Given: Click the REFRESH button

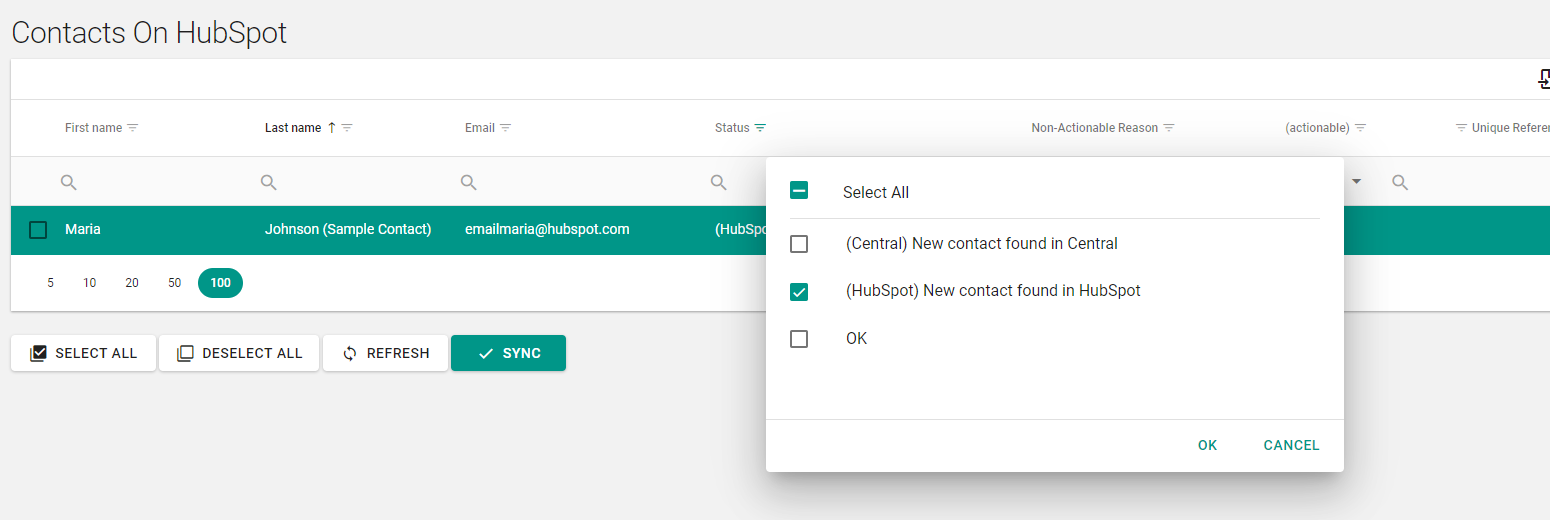Looking at the screenshot, I should coord(385,353).
